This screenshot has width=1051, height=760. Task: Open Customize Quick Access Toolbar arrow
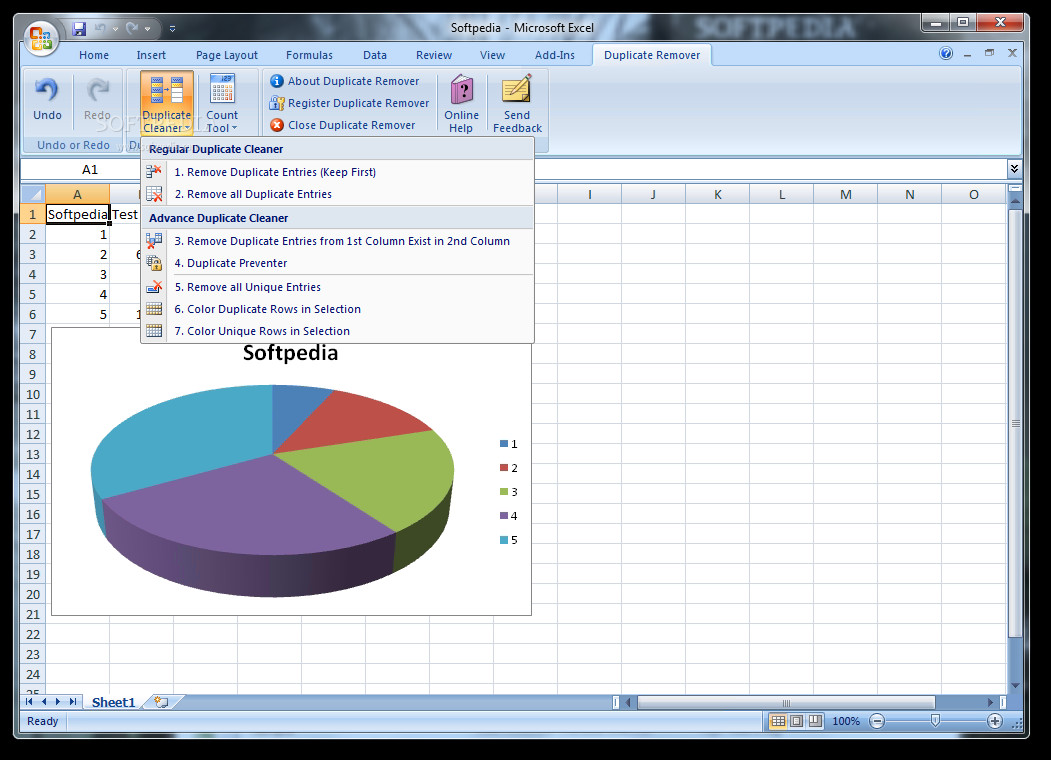coord(172,29)
